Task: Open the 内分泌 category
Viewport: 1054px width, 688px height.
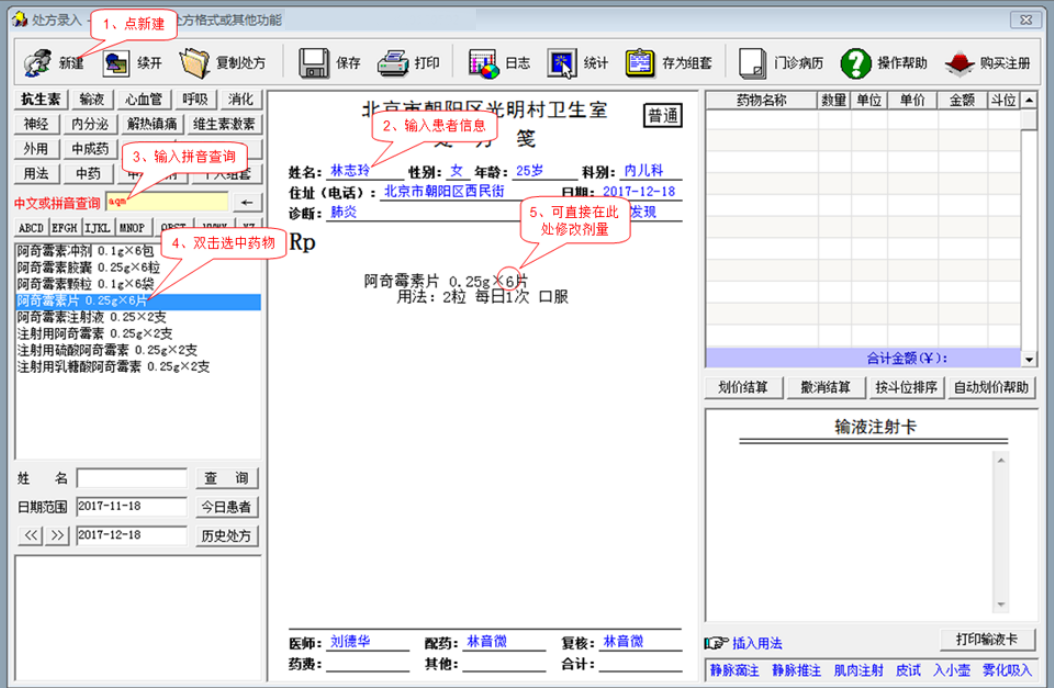Action: 90,124
